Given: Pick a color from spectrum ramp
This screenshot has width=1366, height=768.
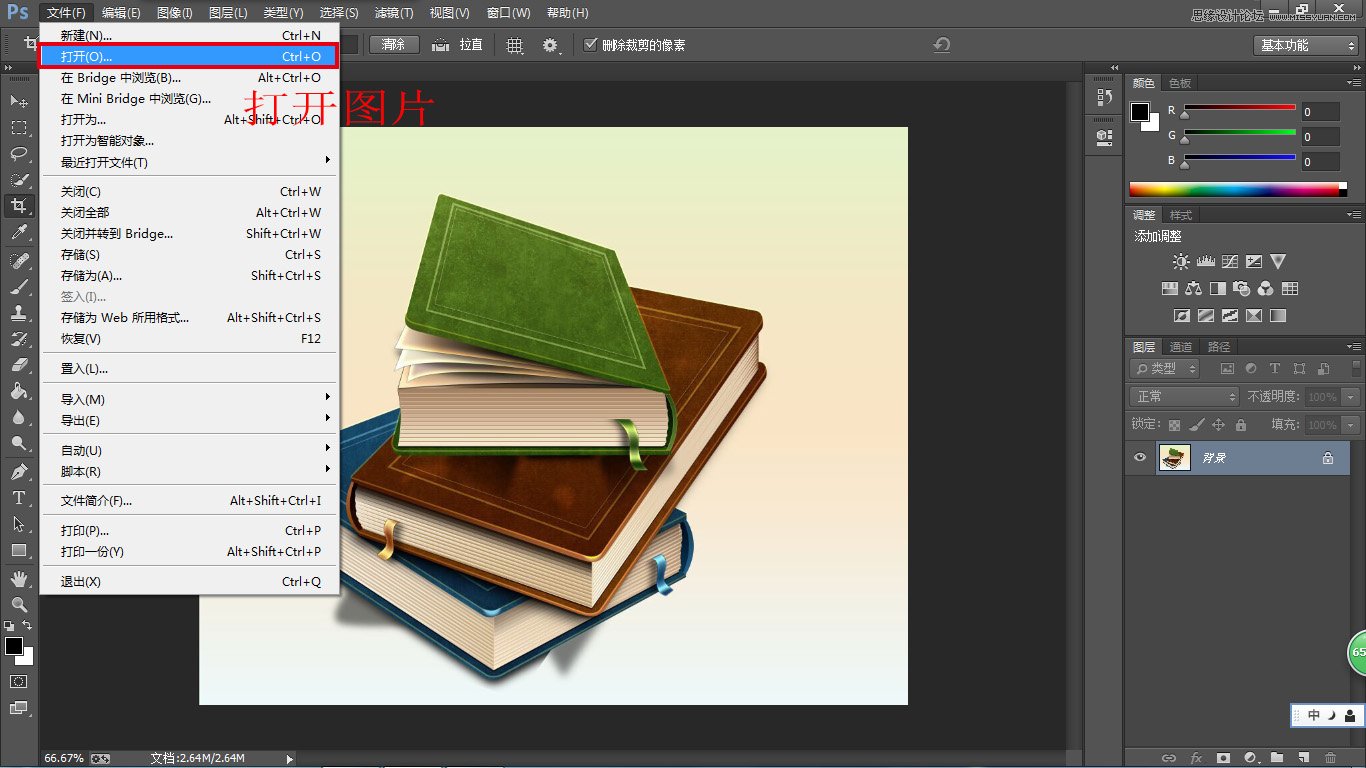Looking at the screenshot, I should tap(1238, 189).
